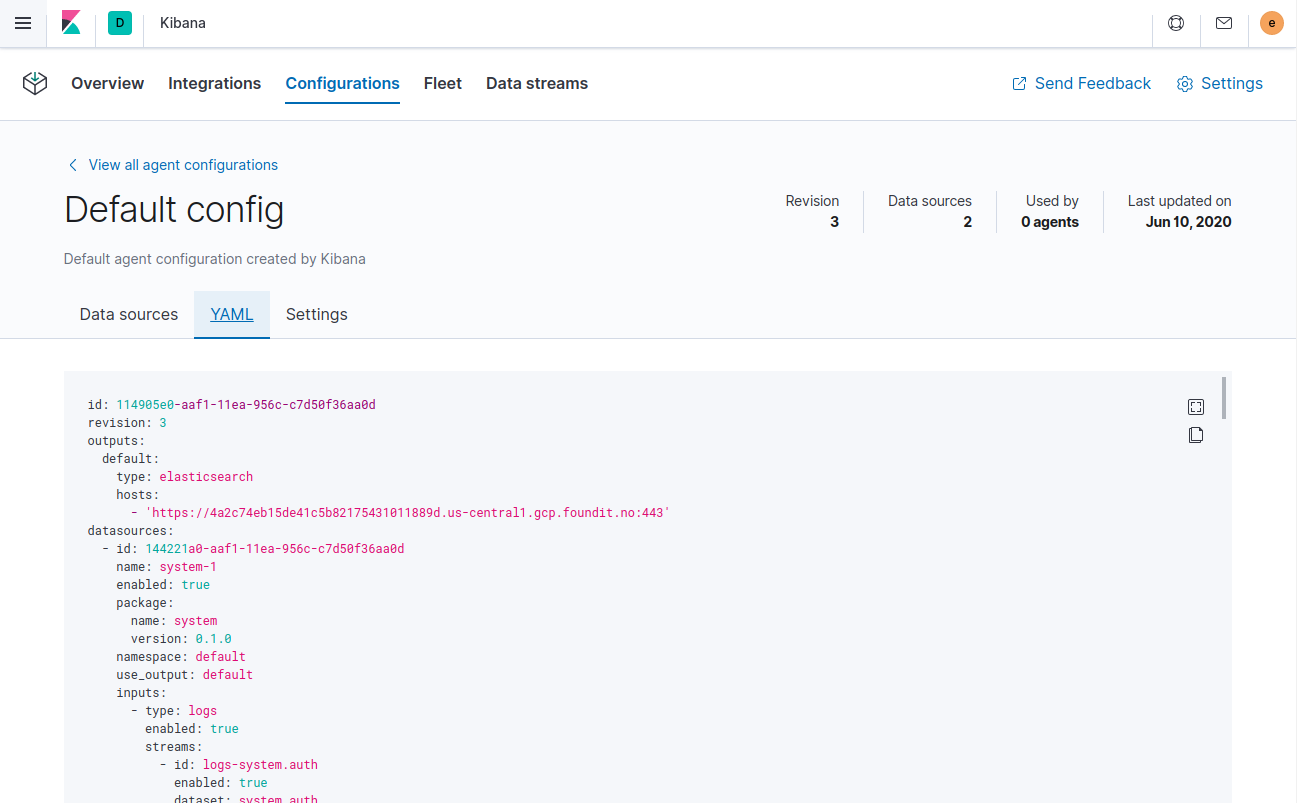Go to the Fleet tab
The image size is (1297, 803).
pos(442,84)
